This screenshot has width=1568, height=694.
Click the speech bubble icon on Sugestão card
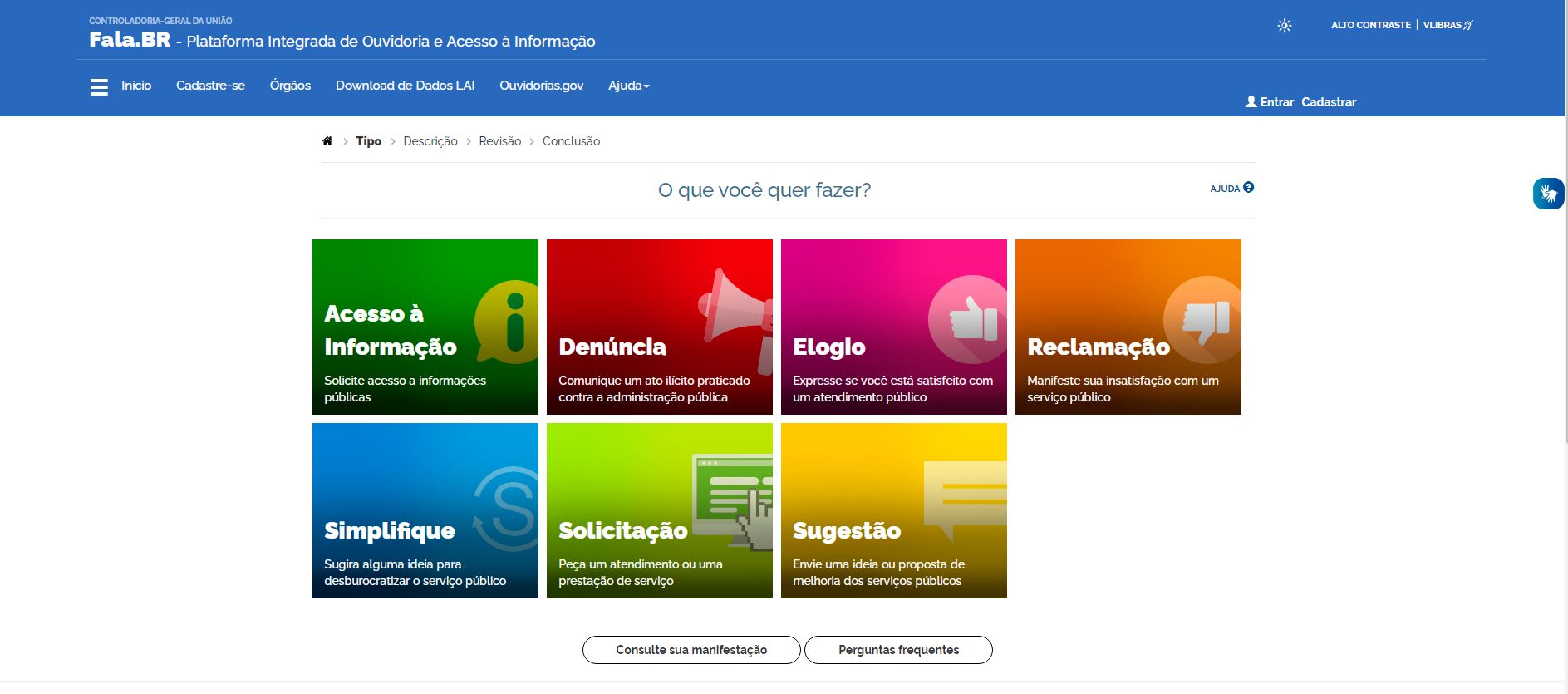coord(966,501)
